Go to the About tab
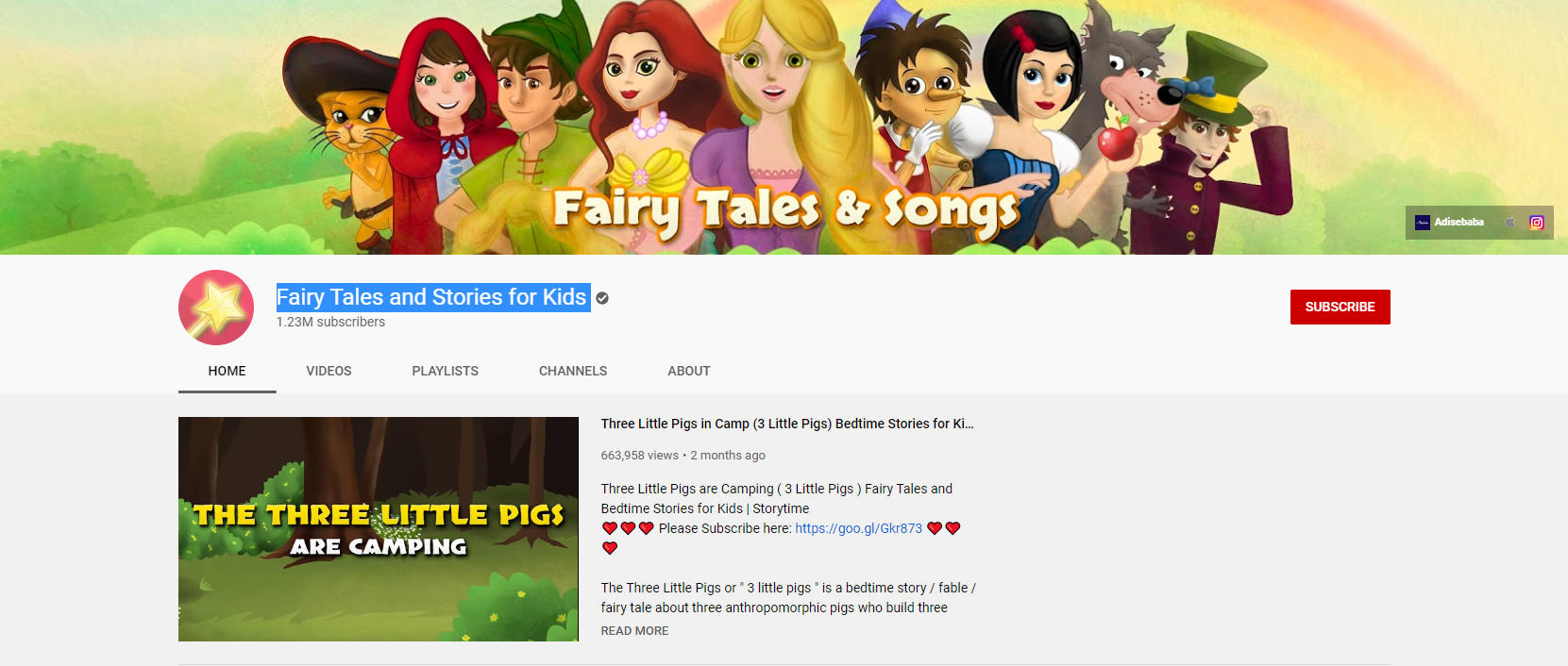1568x666 pixels. pos(689,371)
